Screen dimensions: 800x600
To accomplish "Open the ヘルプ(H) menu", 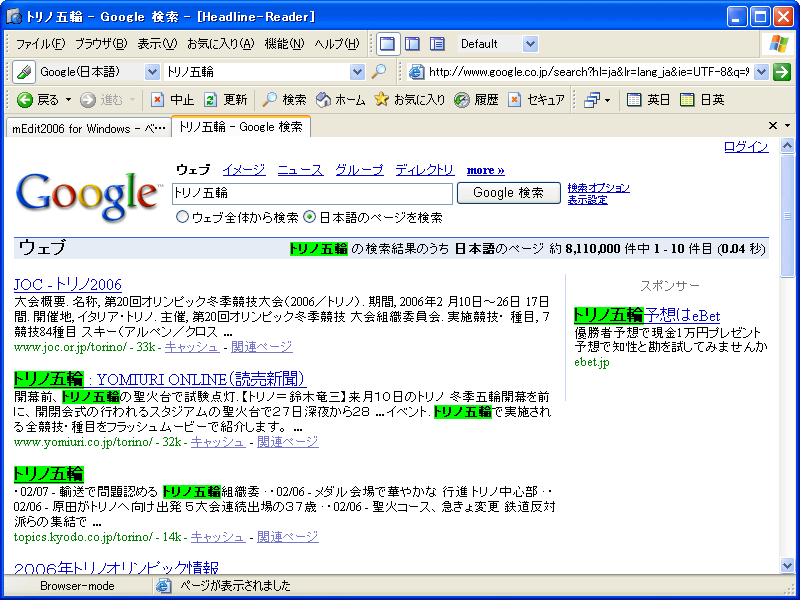I will point(337,44).
